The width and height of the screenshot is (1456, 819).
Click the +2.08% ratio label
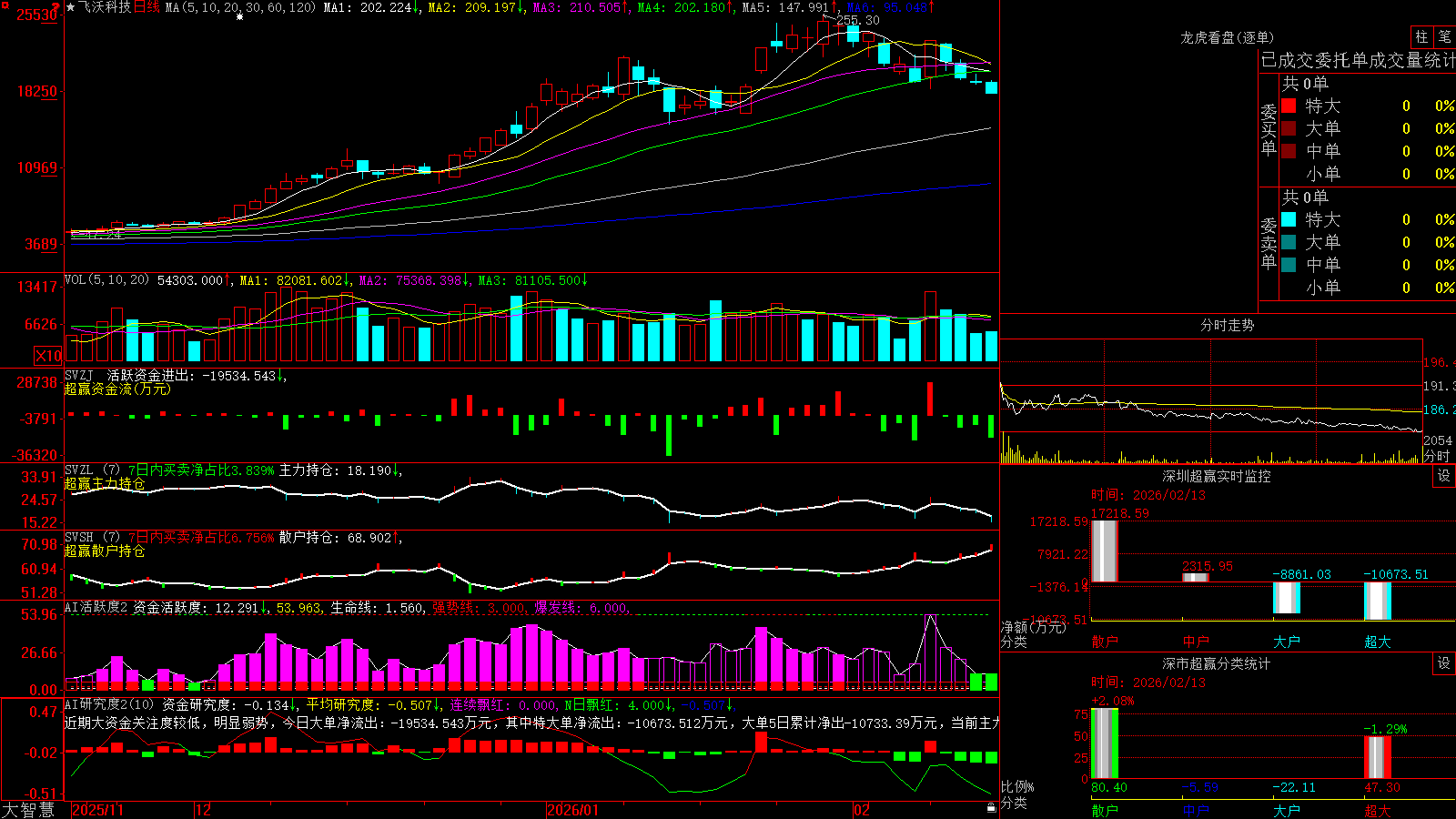click(x=1113, y=701)
